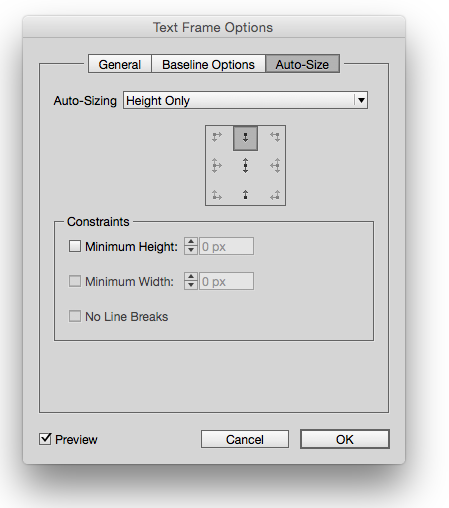Image resolution: width=449 pixels, height=508 pixels.
Task: Select top-right reference point in auto-size grid
Action: point(275,137)
